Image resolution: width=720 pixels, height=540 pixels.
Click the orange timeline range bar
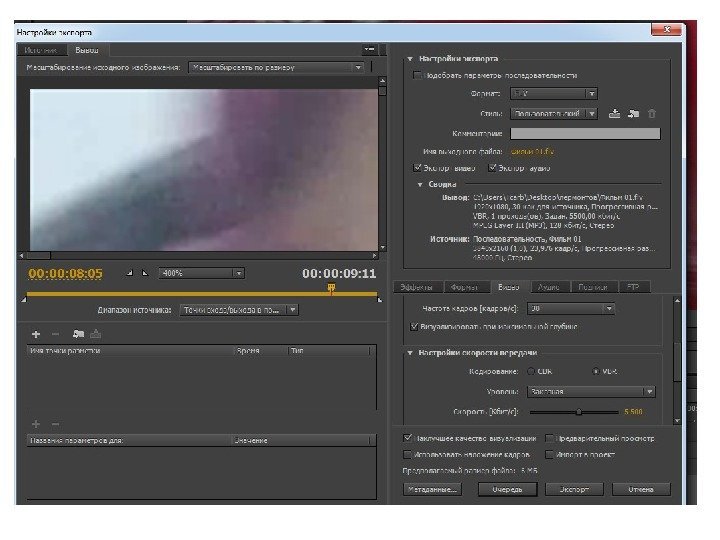point(201,293)
